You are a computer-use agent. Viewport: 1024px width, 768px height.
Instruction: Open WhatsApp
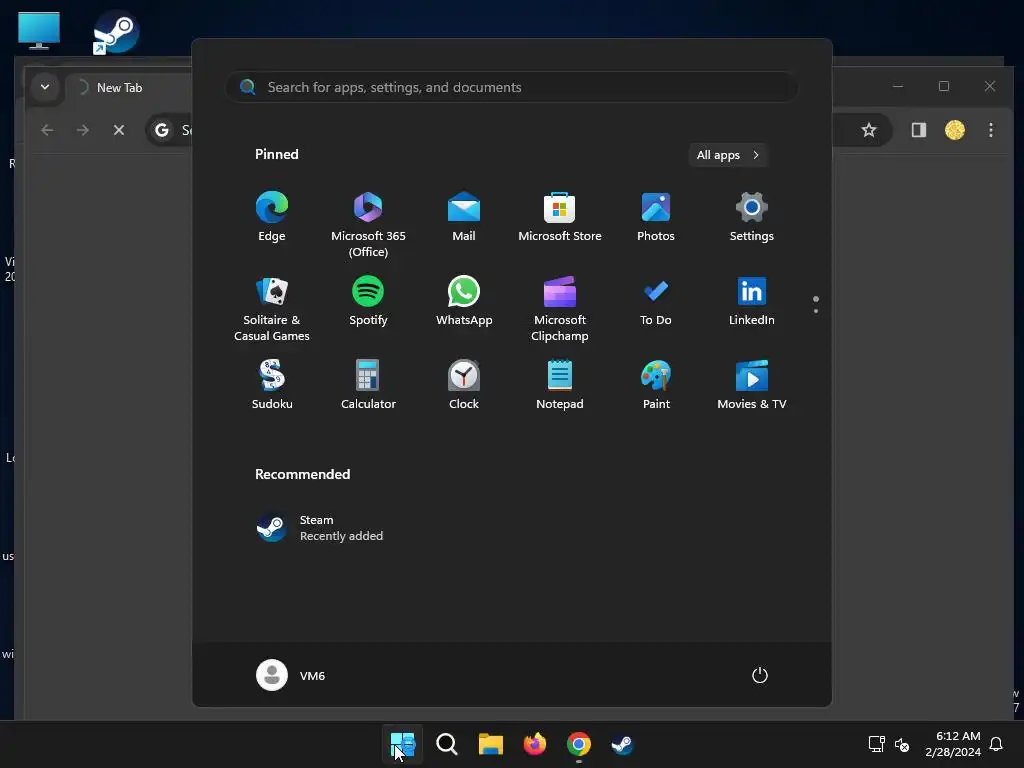pyautogui.click(x=464, y=301)
